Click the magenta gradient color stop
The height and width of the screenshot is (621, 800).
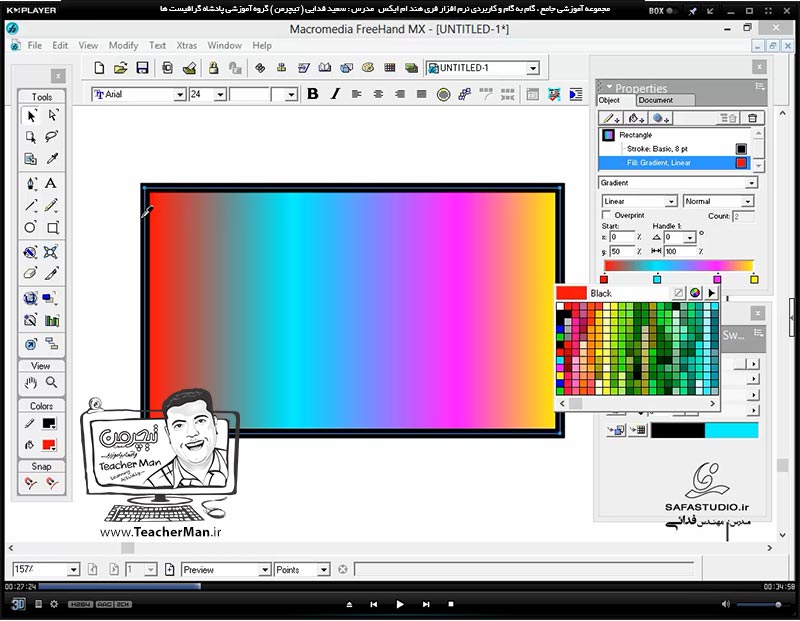tap(717, 279)
